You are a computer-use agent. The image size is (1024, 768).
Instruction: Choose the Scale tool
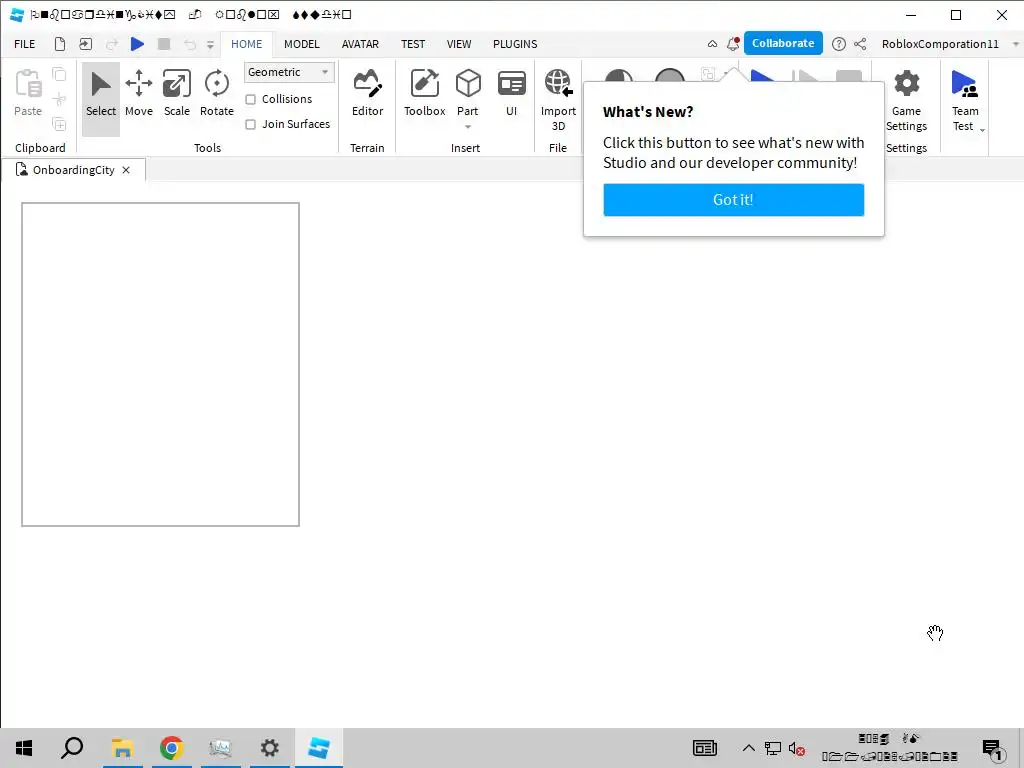coord(176,93)
